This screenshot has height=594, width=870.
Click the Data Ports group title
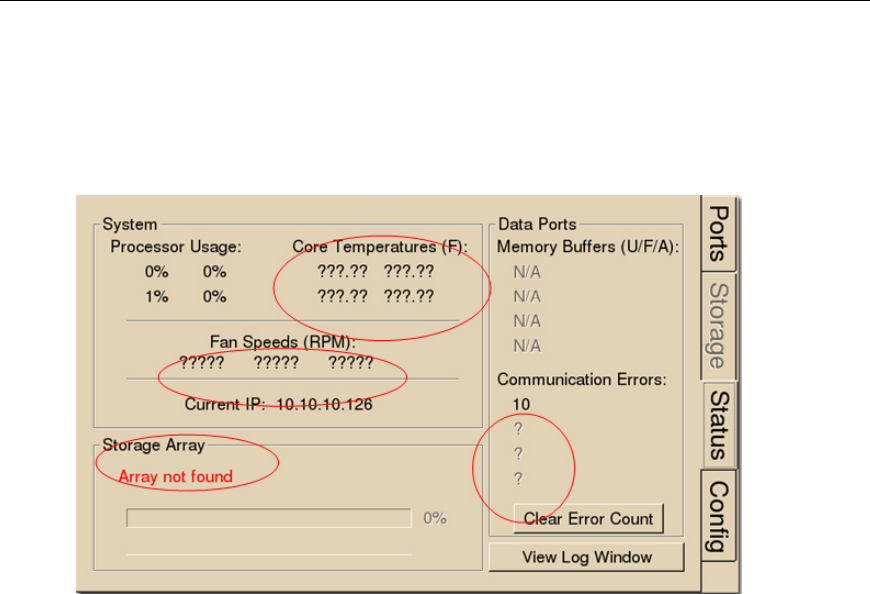click(537, 224)
